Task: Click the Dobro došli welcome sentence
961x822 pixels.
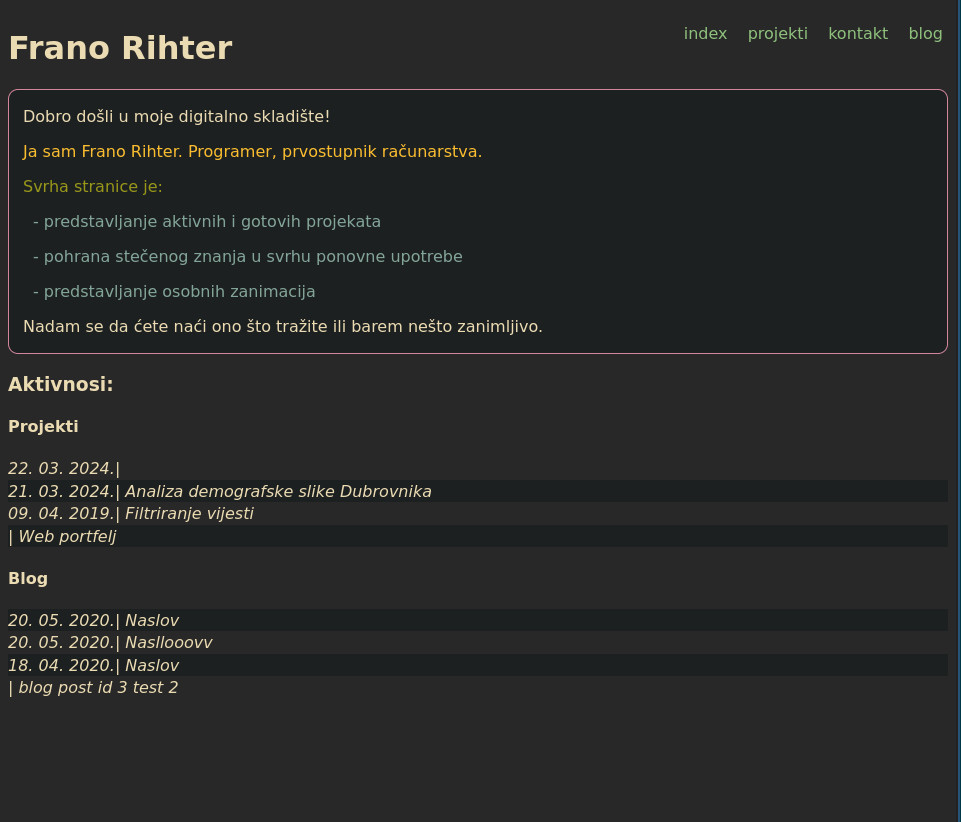Action: point(176,117)
